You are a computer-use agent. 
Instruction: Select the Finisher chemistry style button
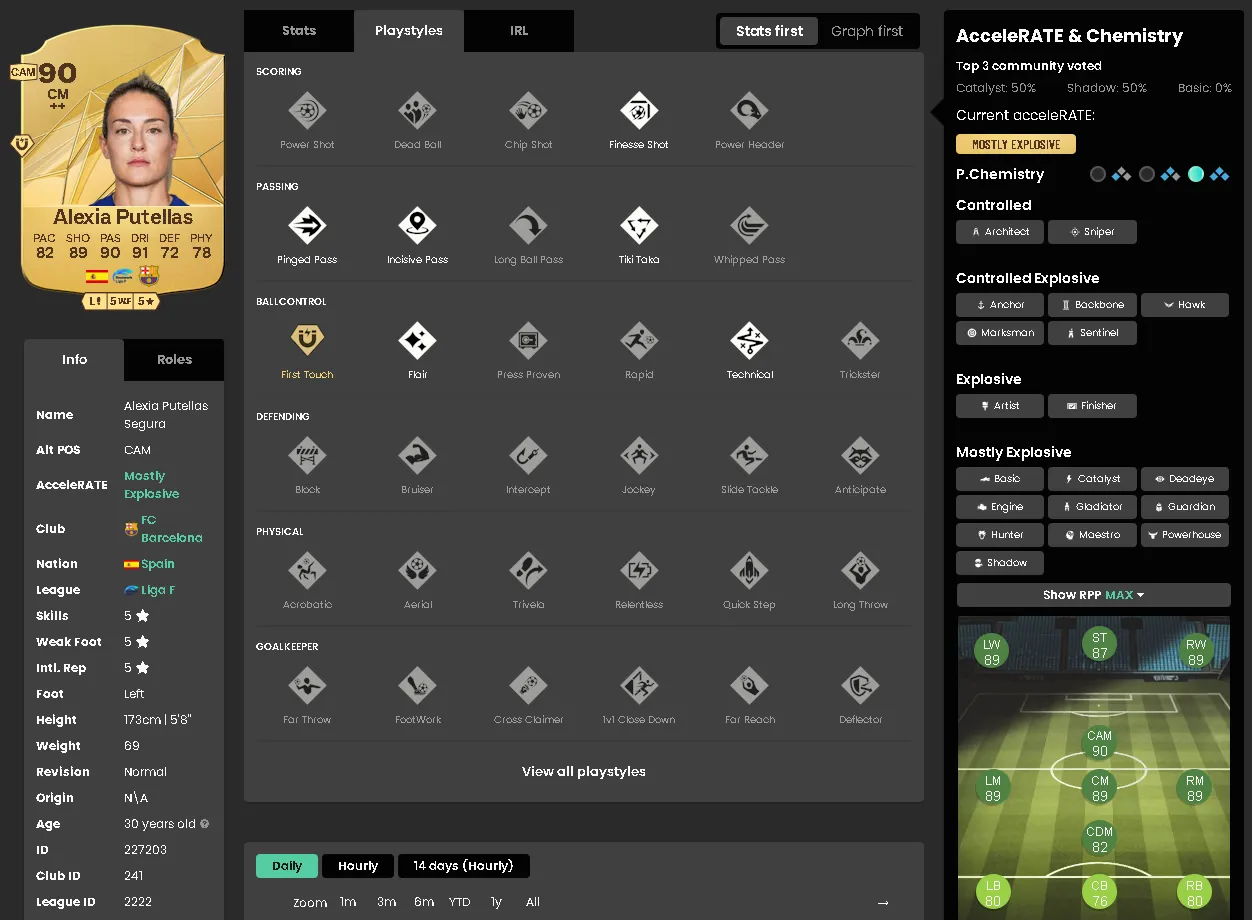1092,406
